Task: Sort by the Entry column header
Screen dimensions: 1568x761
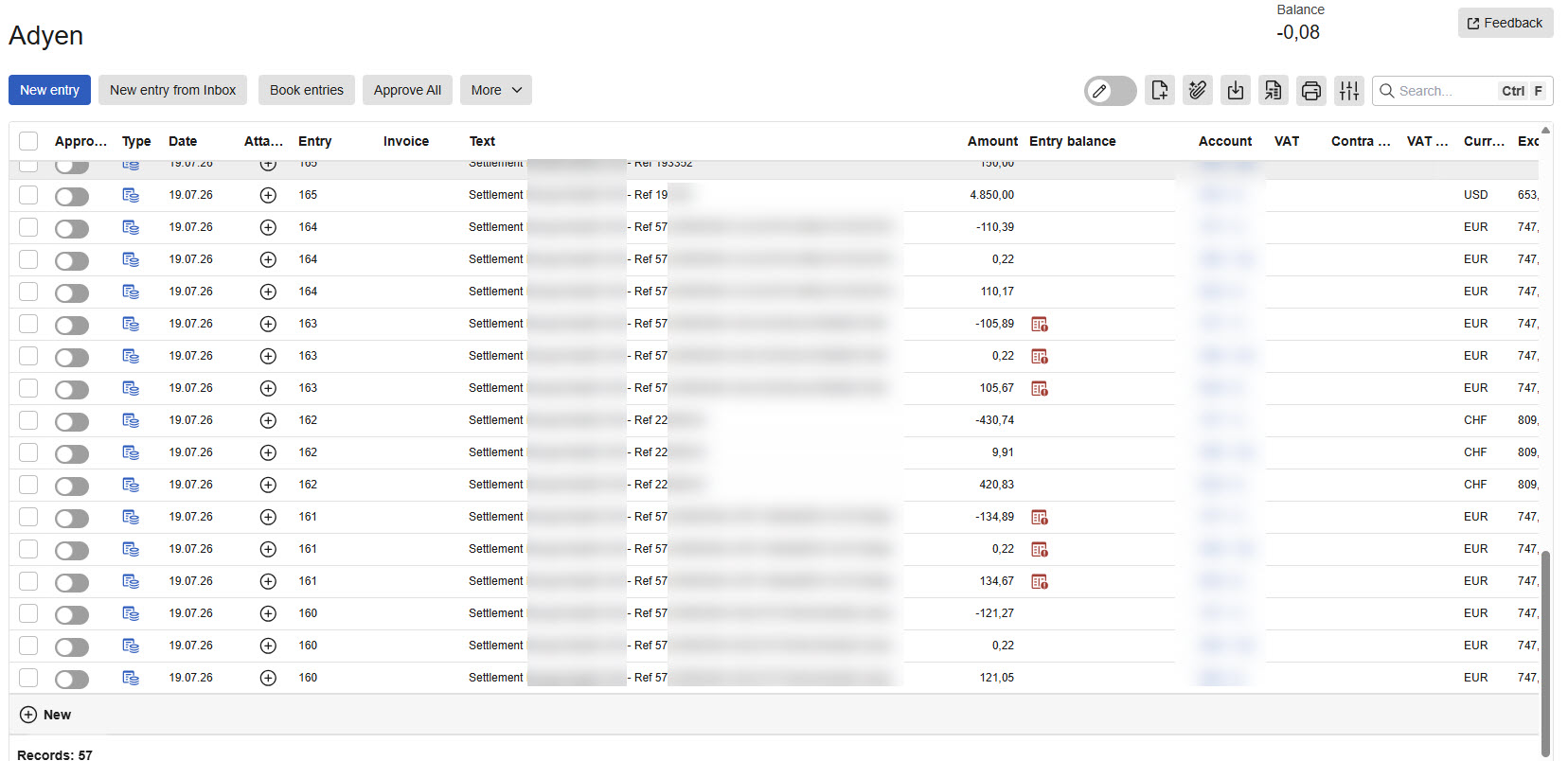Action: tap(314, 141)
